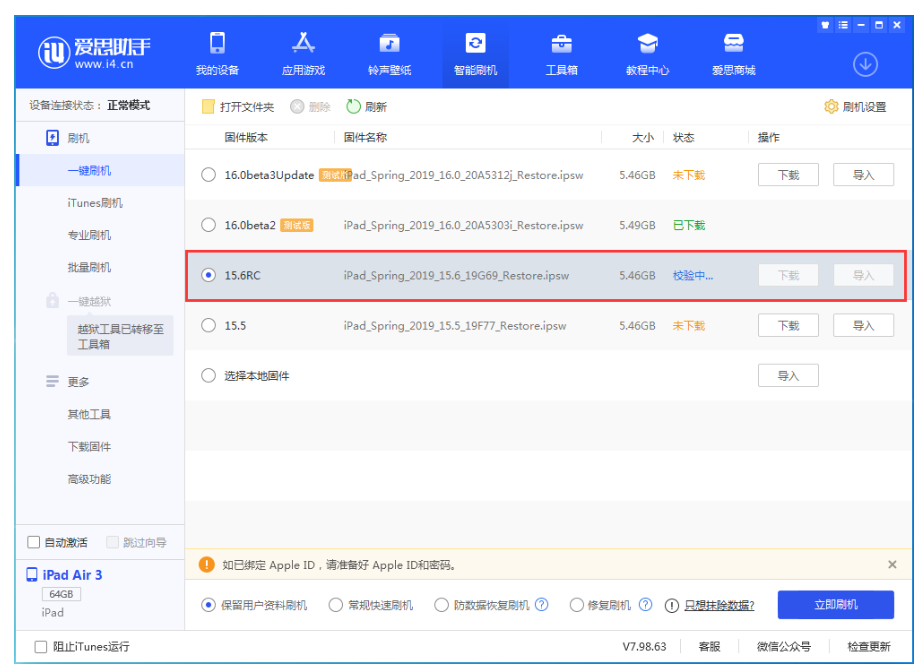Click the download manager arrow icon
The height and width of the screenshot is (670, 919).
865,65
